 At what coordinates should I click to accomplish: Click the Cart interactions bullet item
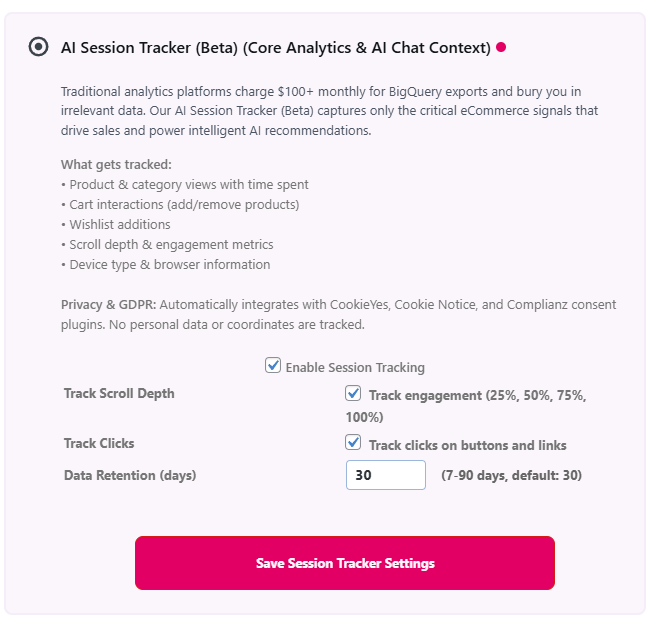[184, 204]
